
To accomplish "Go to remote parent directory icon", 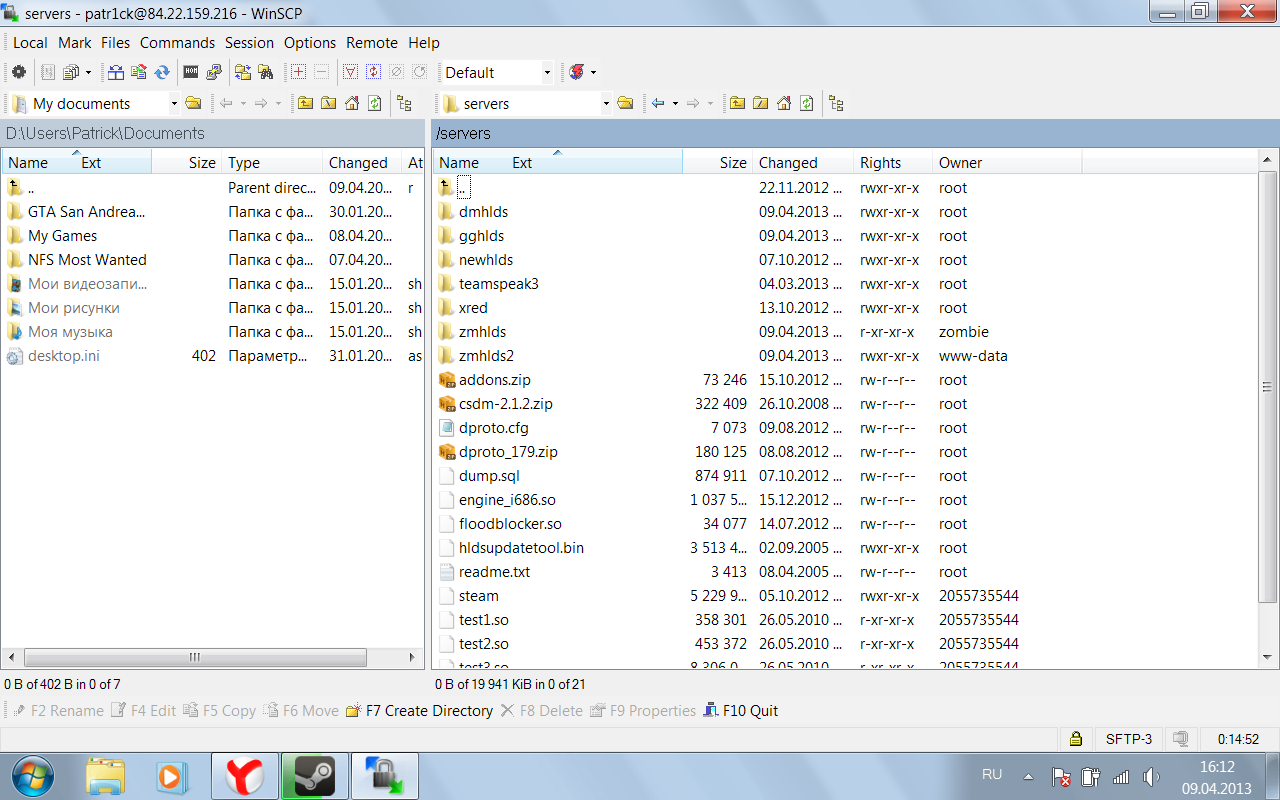I will coord(737,103).
